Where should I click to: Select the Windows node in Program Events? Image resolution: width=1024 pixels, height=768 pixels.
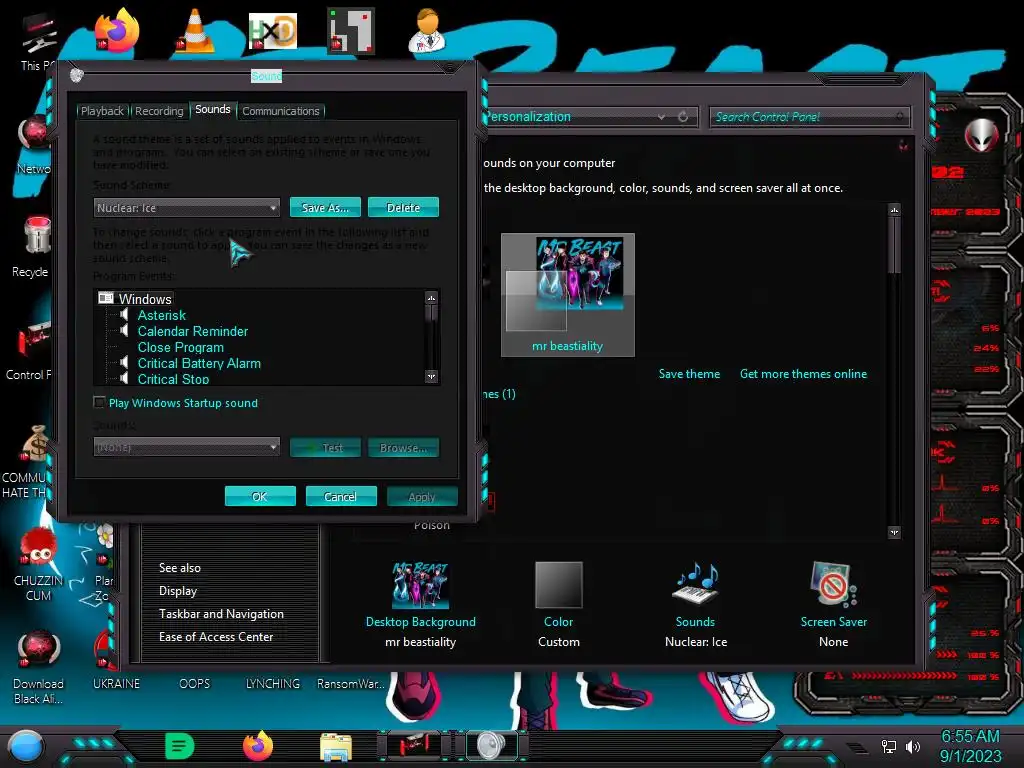point(145,299)
